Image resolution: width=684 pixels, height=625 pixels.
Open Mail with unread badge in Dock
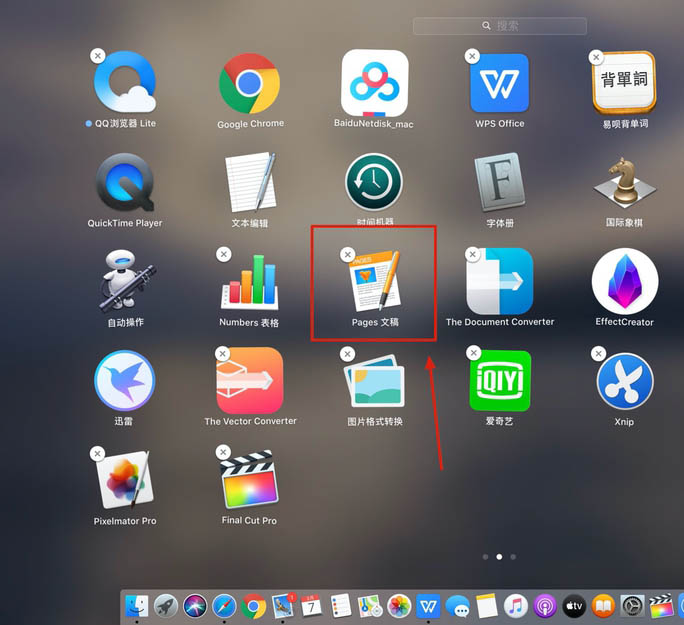(x=283, y=606)
